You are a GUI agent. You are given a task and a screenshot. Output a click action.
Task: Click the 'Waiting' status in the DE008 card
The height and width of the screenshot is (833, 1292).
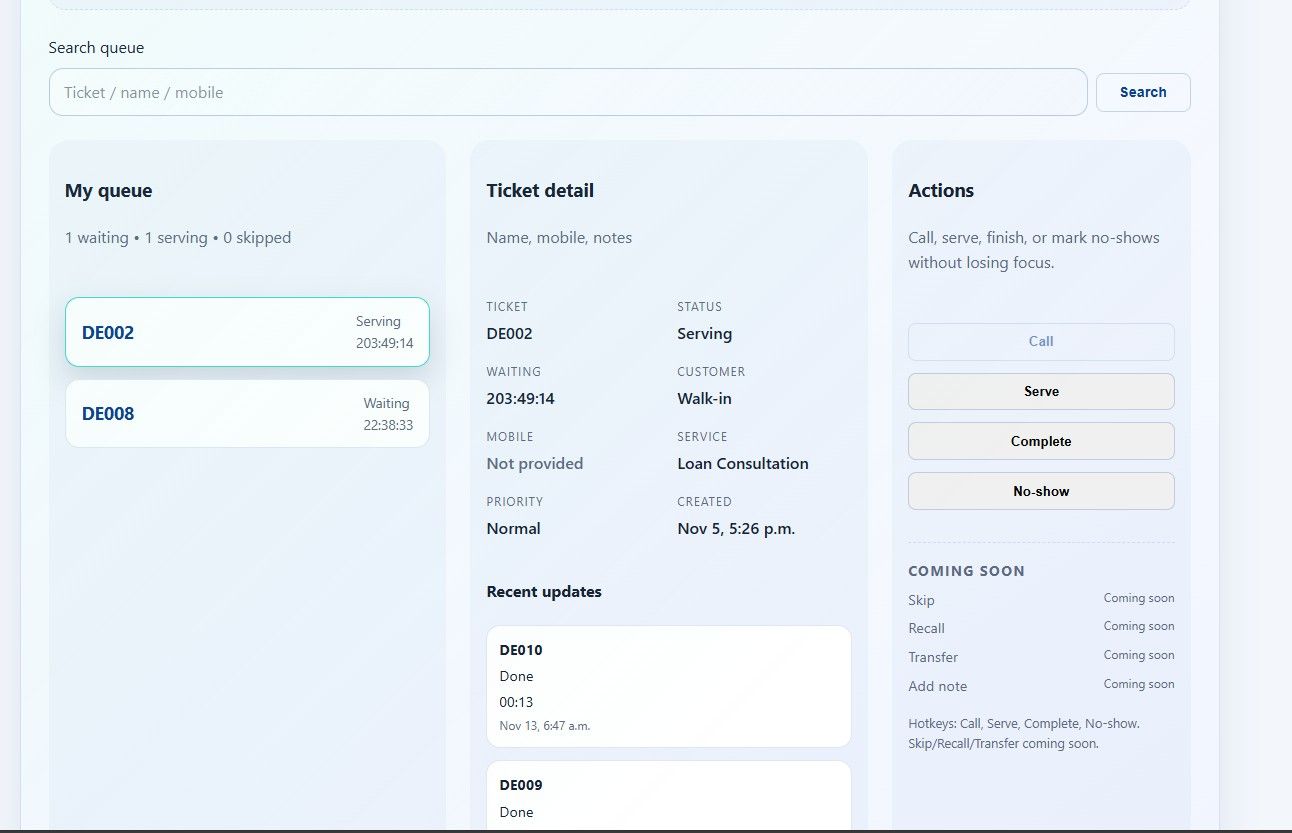point(386,403)
